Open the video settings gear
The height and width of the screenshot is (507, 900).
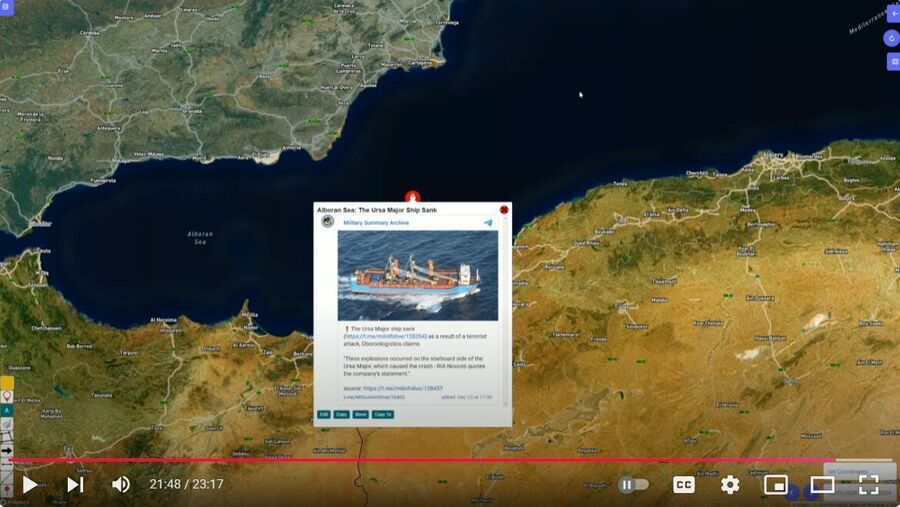[730, 485]
